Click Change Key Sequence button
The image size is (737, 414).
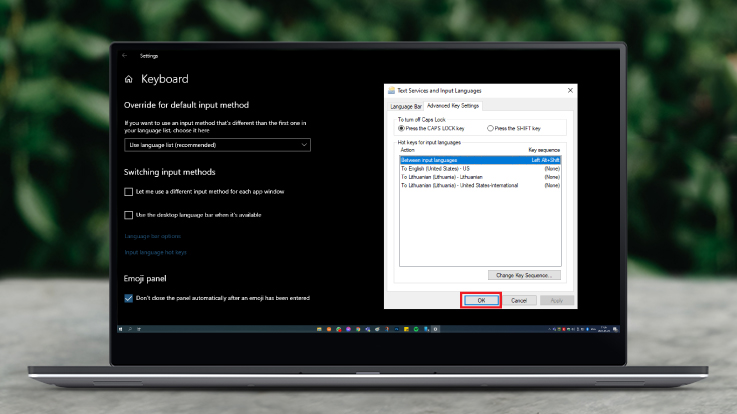tap(524, 274)
